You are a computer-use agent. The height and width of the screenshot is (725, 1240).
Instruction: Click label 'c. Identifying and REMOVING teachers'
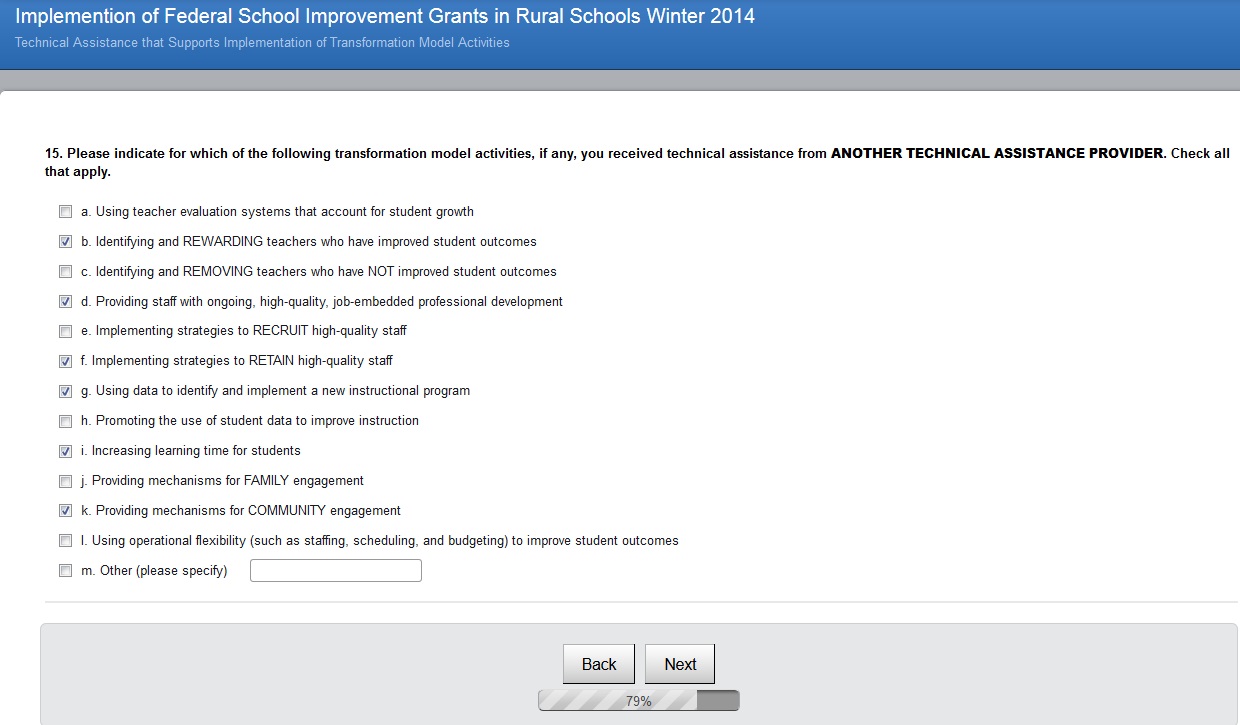point(319,272)
